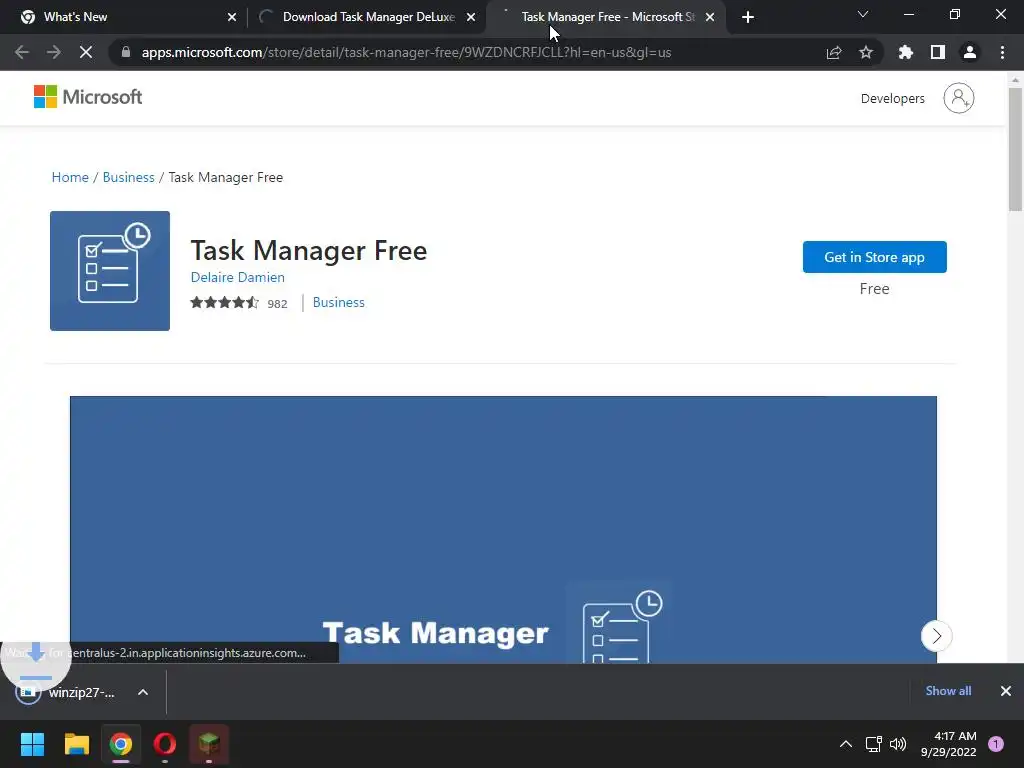1024x768 pixels.
Task: Stop loading the page
Action: pyautogui.click(x=86, y=52)
